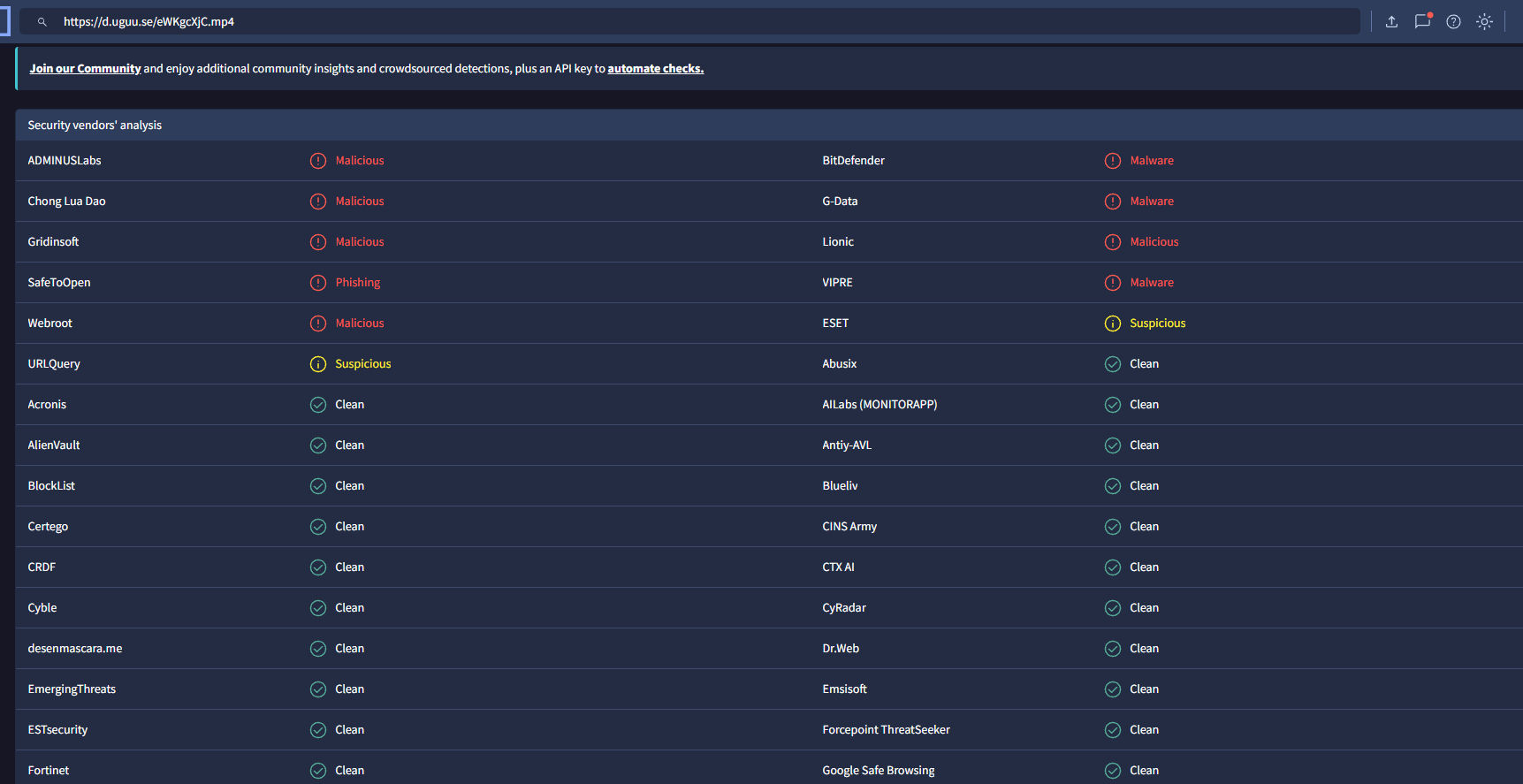1523x784 pixels.
Task: Select the BitDefender vendor name
Action: [x=853, y=161]
